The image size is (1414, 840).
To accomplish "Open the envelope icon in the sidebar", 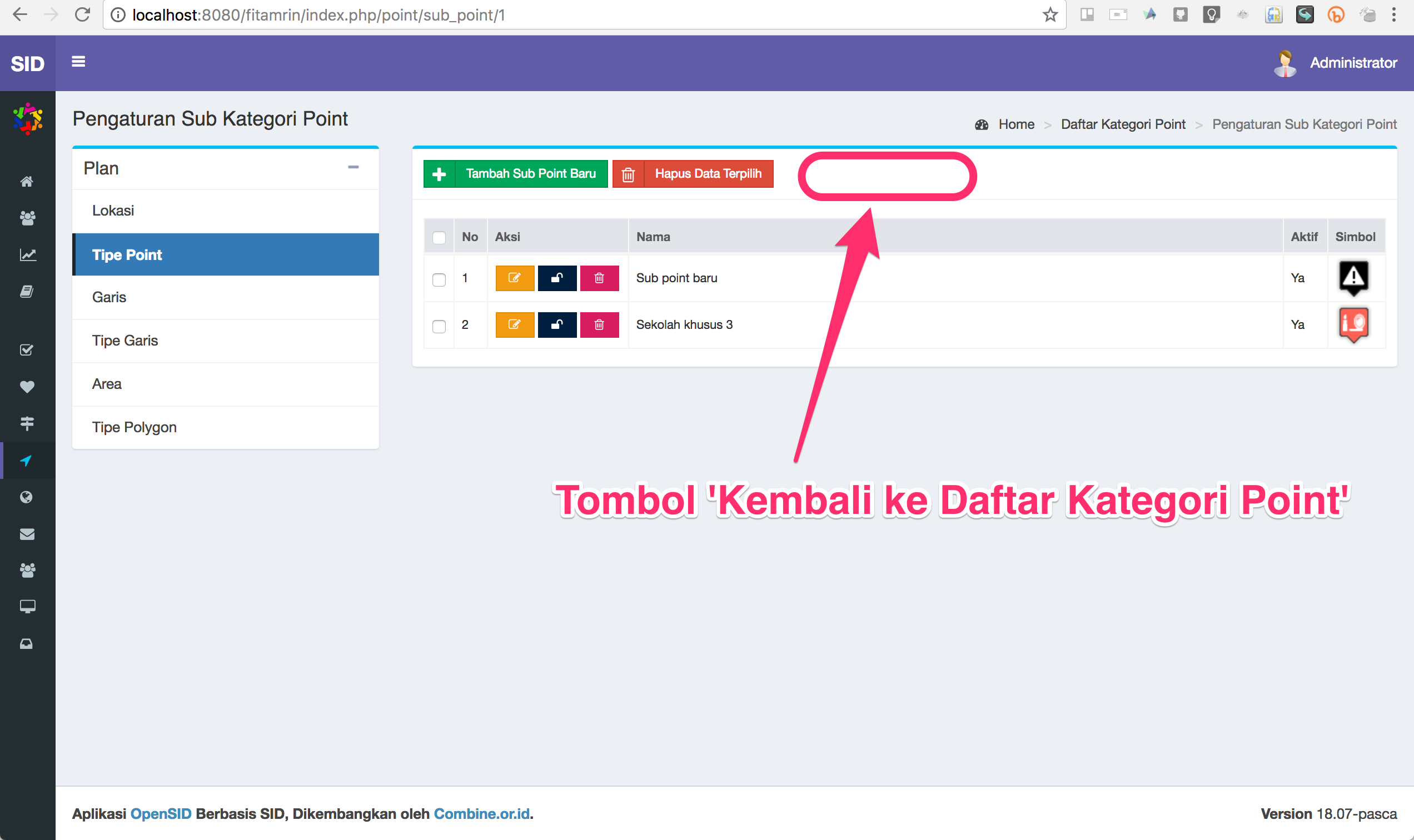I will tap(27, 534).
